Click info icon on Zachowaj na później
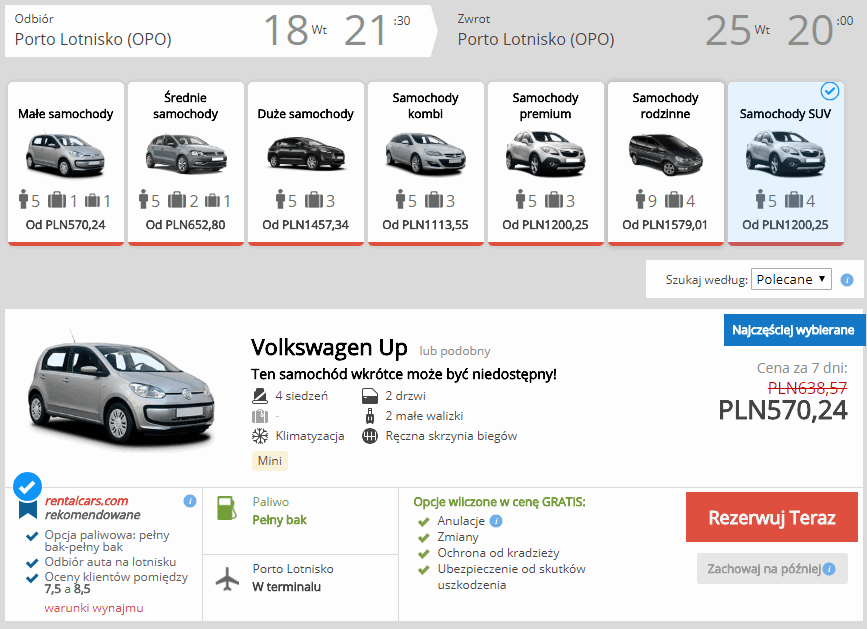867x629 pixels. [829, 569]
